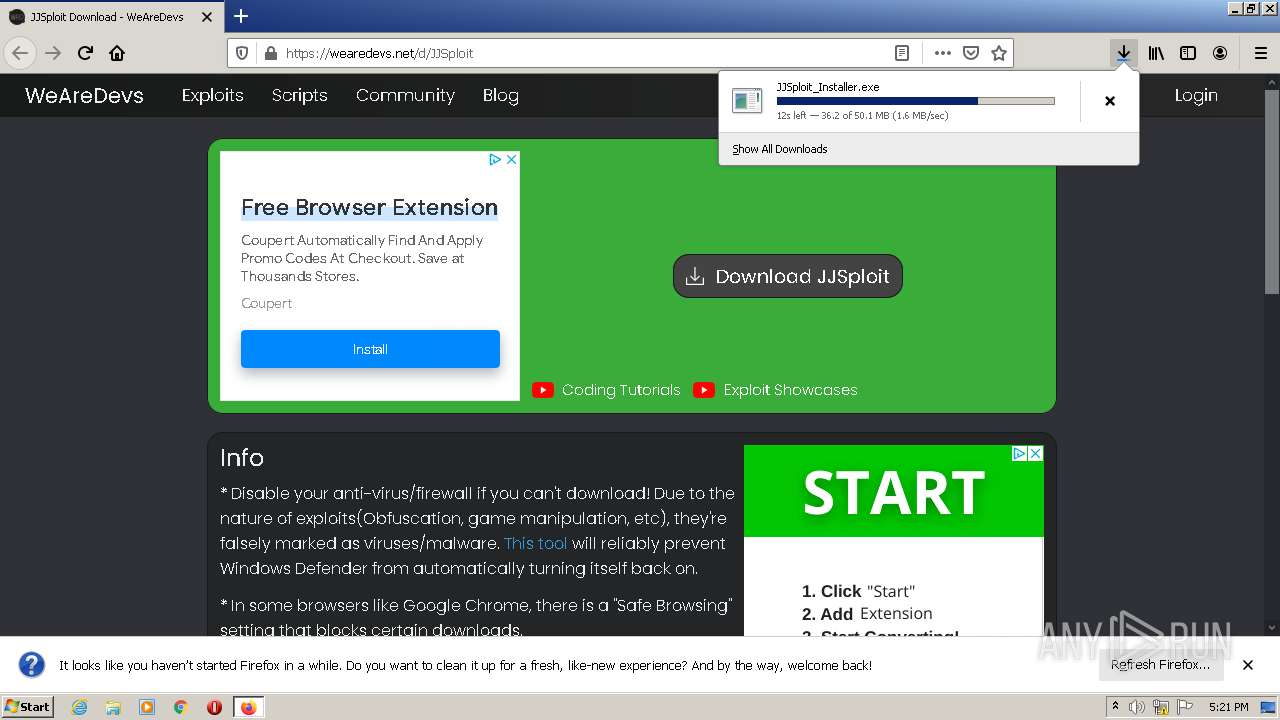1280x720 pixels.
Task: Open the Firefox account avatar icon
Action: point(1220,53)
